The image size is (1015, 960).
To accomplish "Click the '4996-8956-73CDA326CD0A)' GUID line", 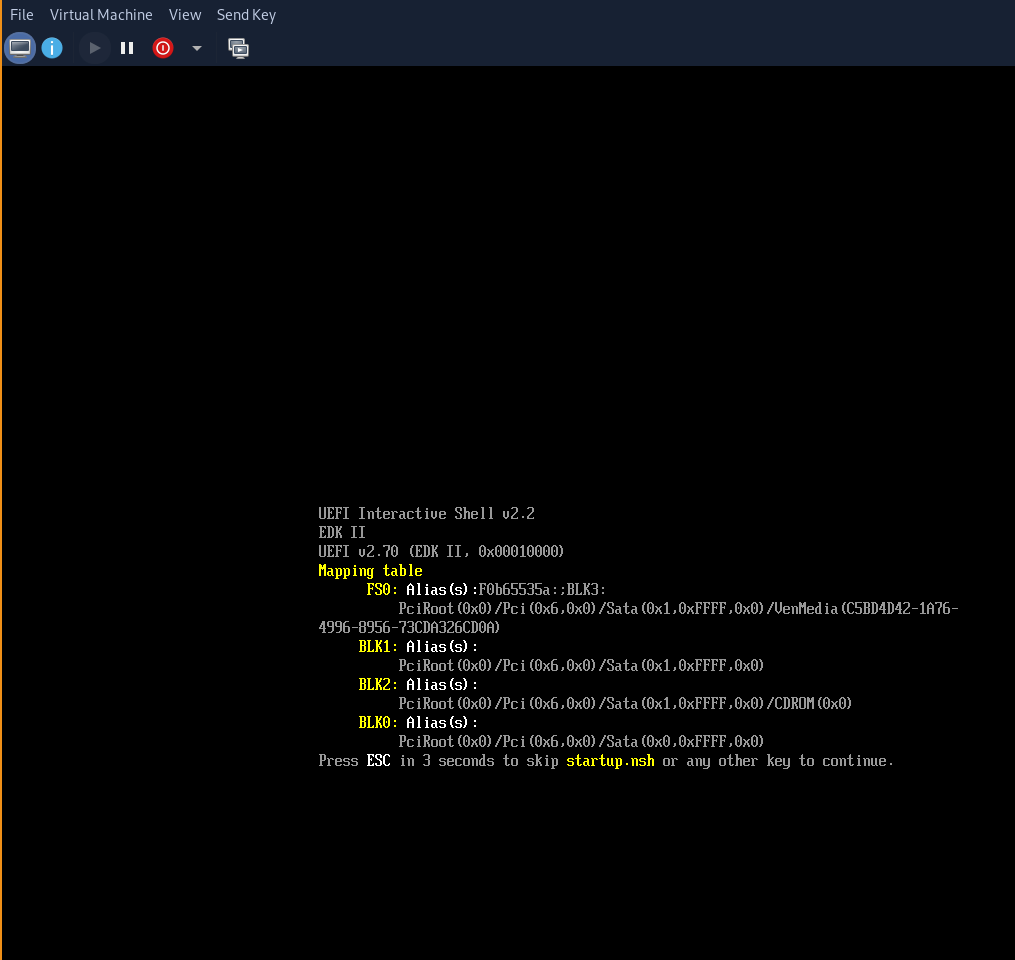I will coord(409,628).
